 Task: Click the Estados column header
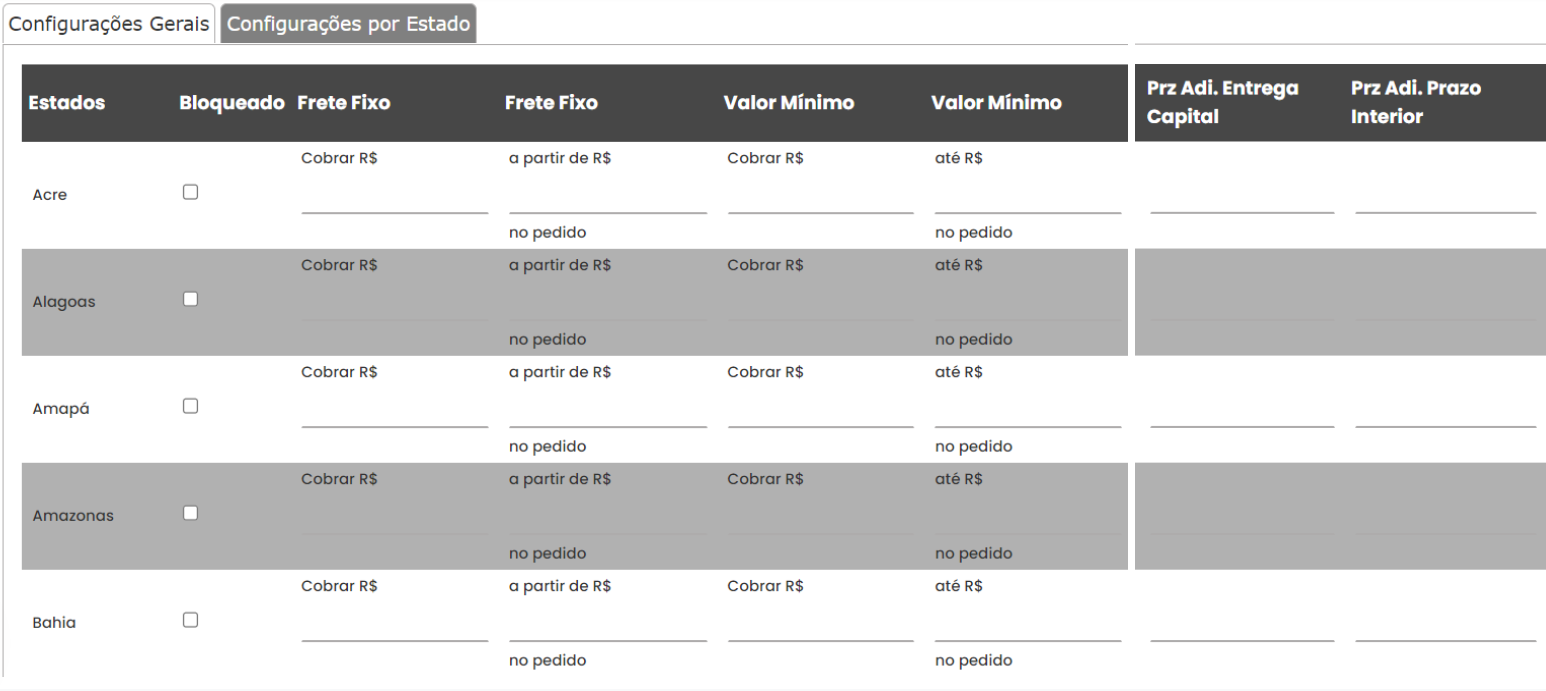(66, 103)
